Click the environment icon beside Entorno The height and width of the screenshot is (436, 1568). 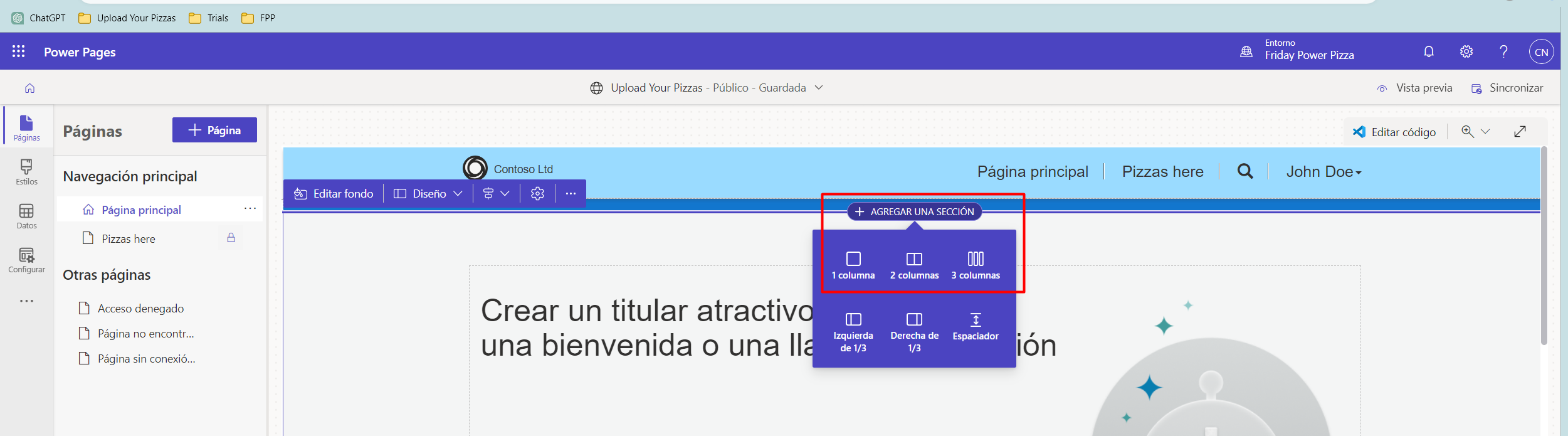point(1246,51)
